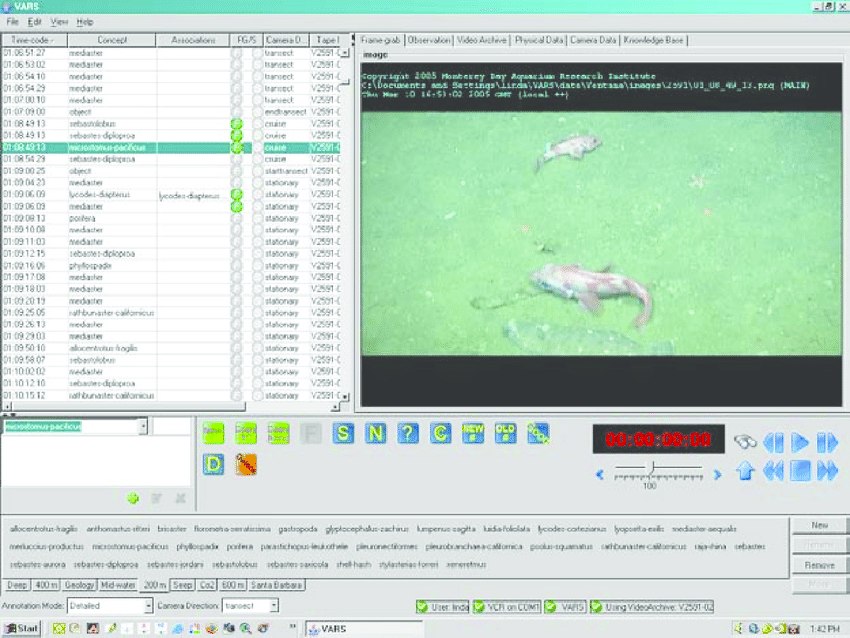850x638 pixels.
Task: Click the left arrow beside shuttle slider
Action: coord(600,475)
